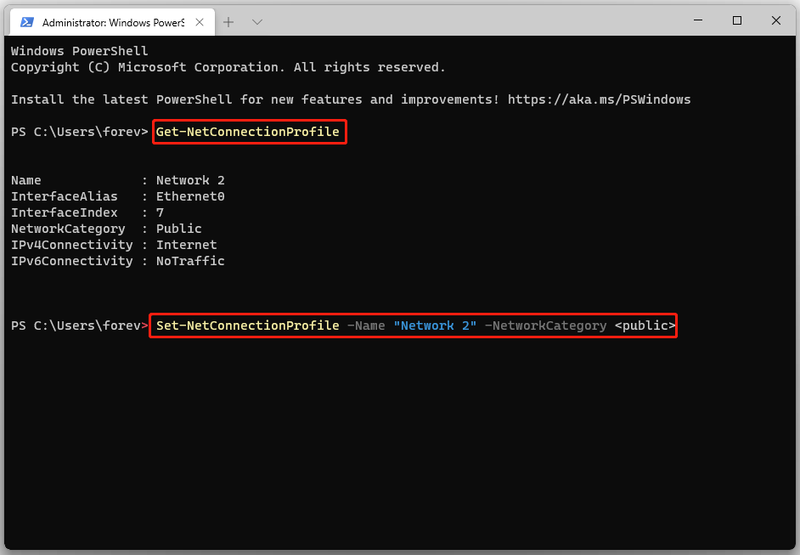Click the NetworkCategory Public output value
Image resolution: width=800 pixels, height=555 pixels.
pyautogui.click(x=179, y=229)
